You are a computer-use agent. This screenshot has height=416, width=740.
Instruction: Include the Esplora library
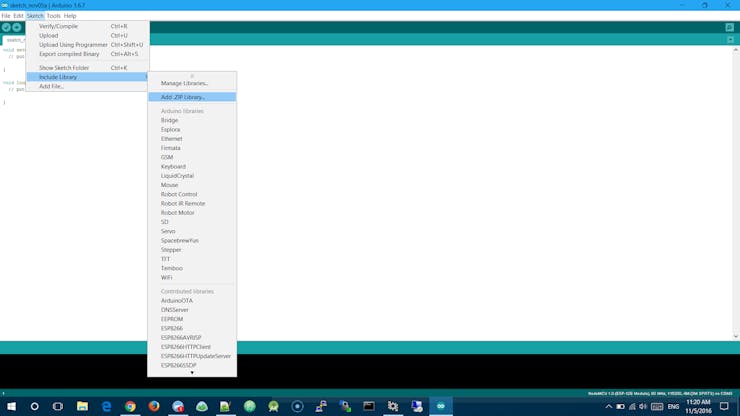point(192,129)
